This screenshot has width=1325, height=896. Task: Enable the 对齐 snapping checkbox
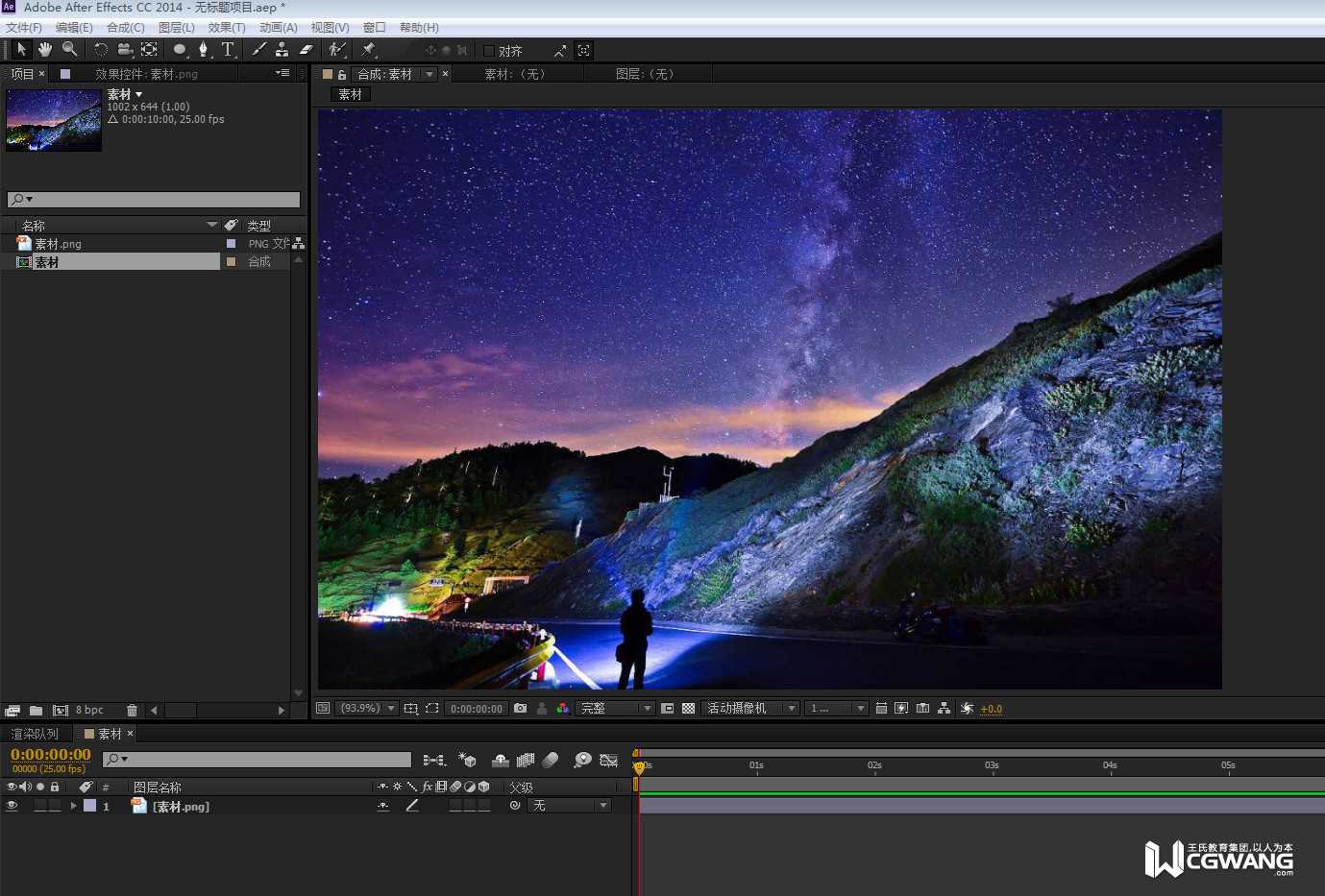(488, 51)
